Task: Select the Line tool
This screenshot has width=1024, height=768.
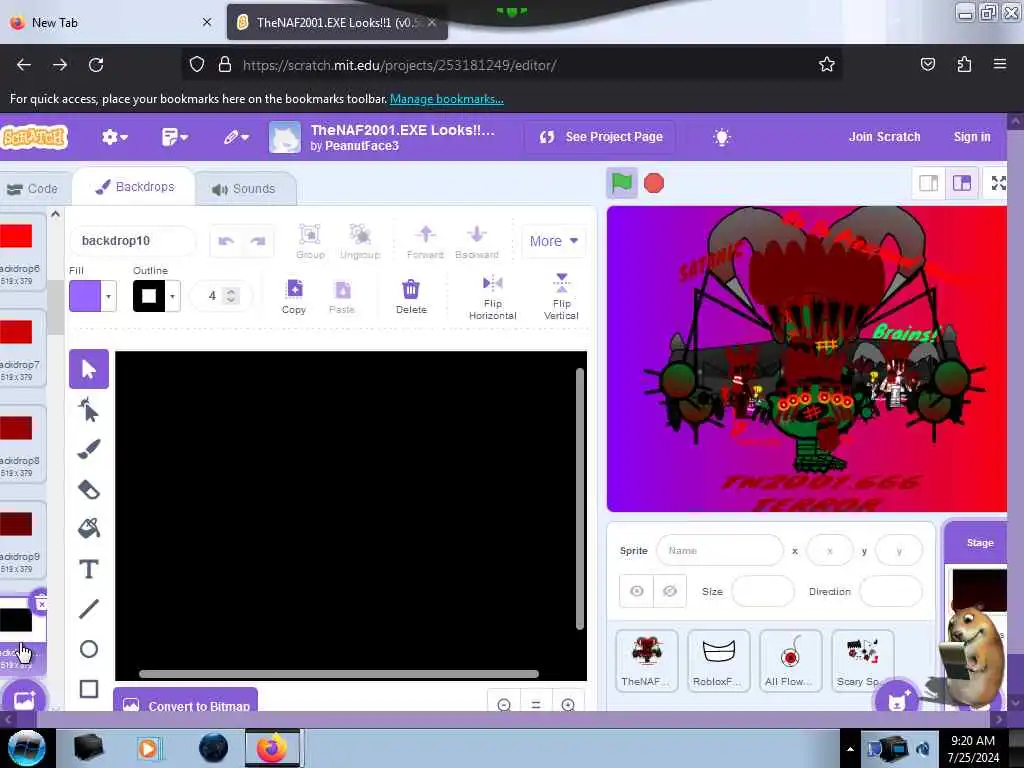Action: coord(89,609)
